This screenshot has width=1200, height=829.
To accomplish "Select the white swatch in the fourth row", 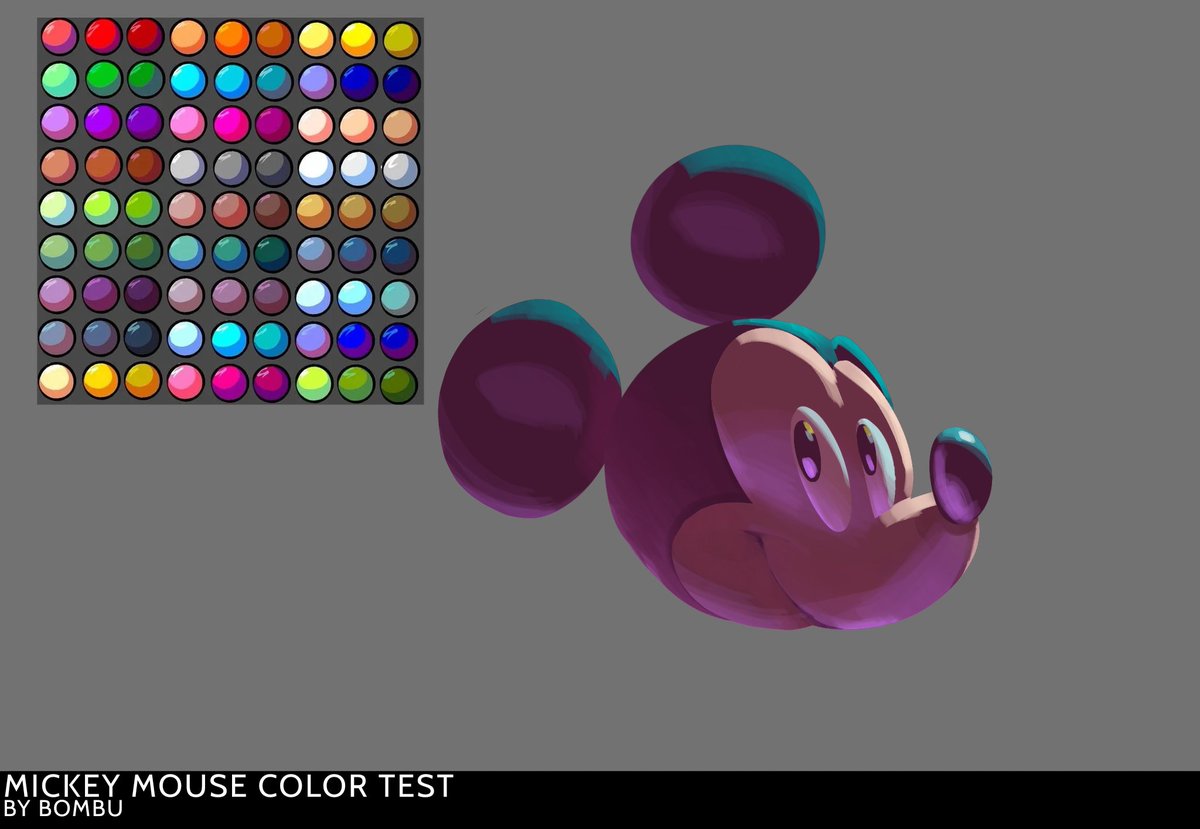I will coord(316,167).
